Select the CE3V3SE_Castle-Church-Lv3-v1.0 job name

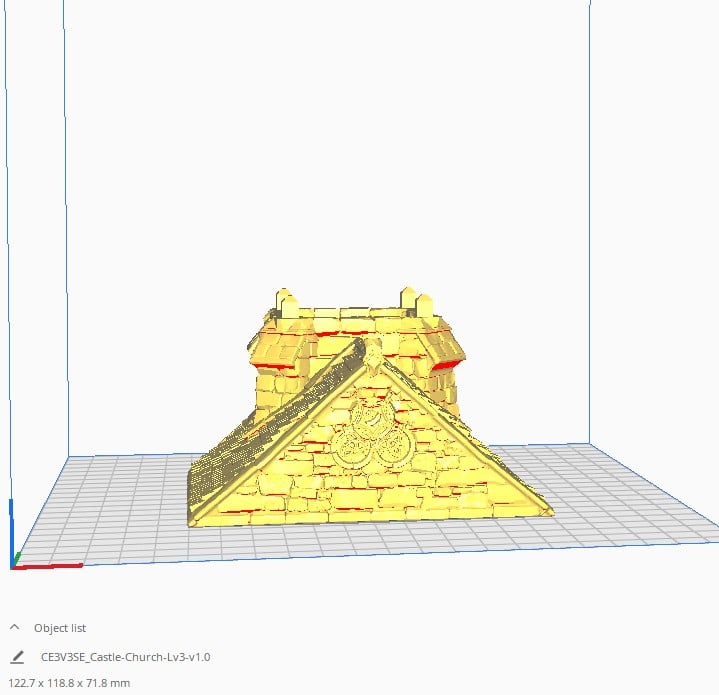click(125, 657)
